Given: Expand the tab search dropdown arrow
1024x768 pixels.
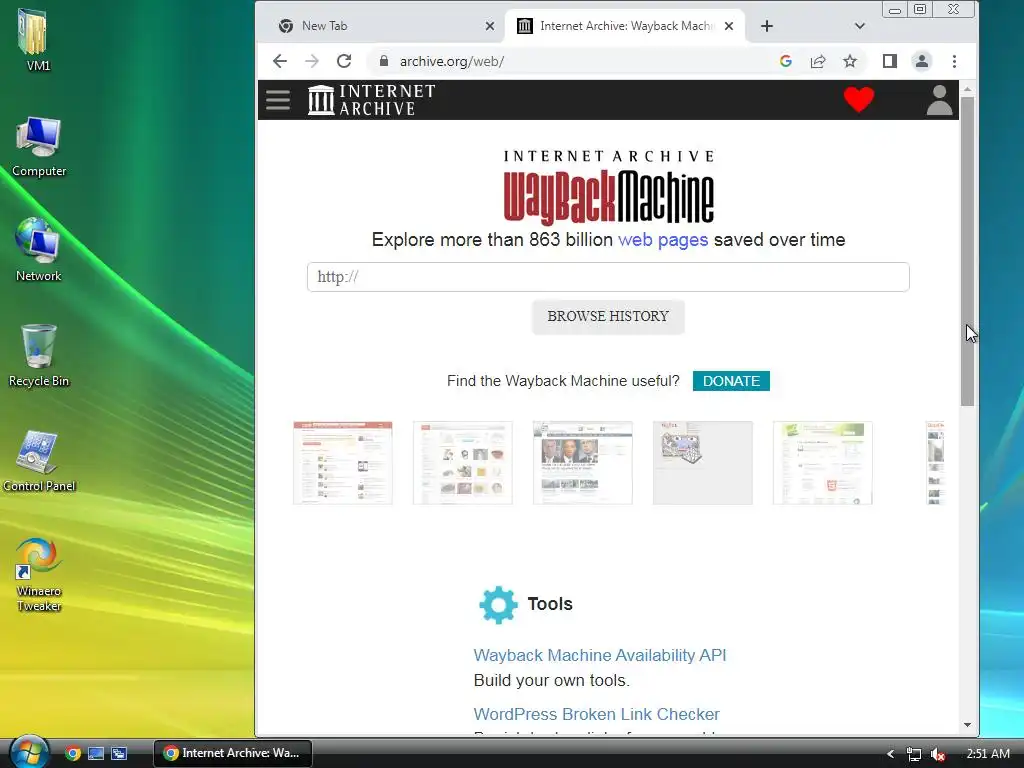Looking at the screenshot, I should pyautogui.click(x=859, y=26).
